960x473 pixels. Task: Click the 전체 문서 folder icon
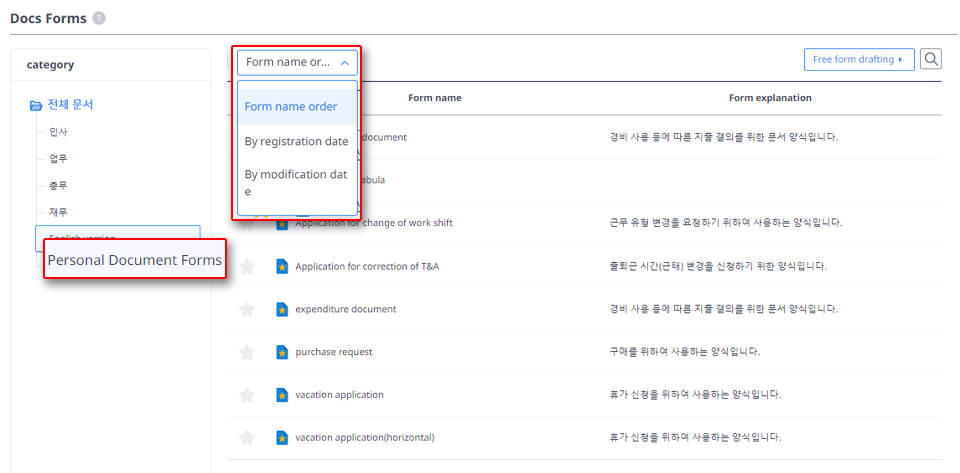(36, 105)
